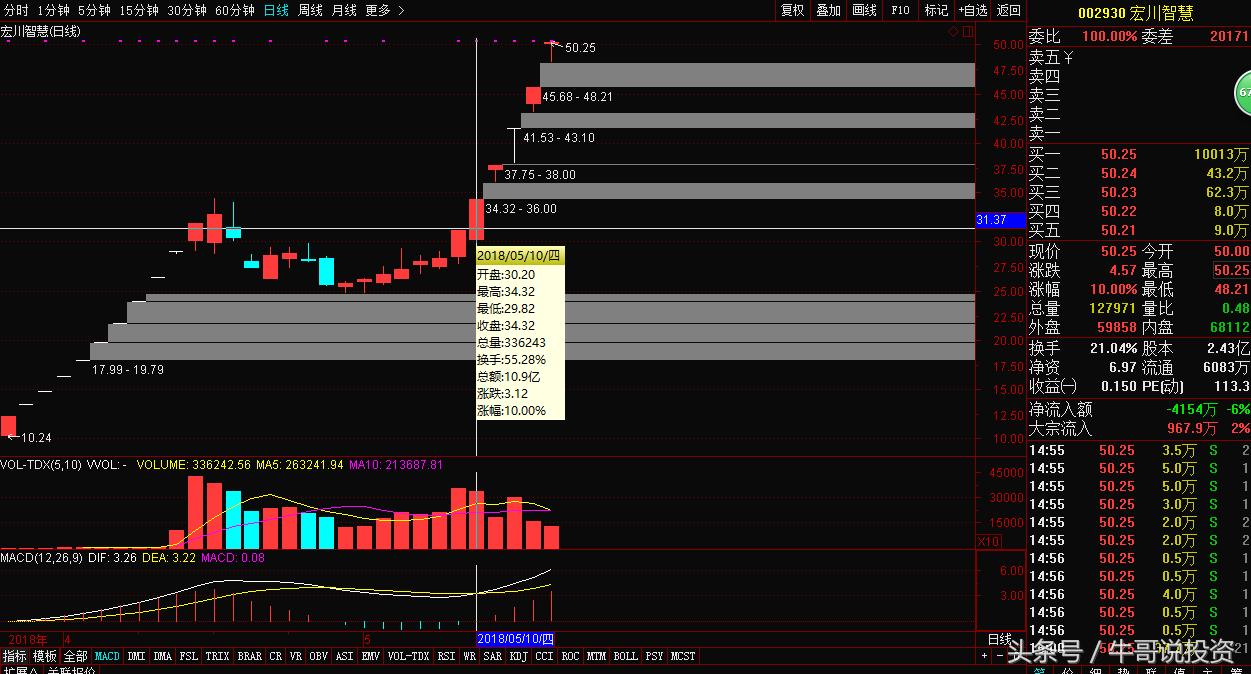1251x674 pixels.
Task: Click the 净流入额 net inflow row
Action: 1139,409
